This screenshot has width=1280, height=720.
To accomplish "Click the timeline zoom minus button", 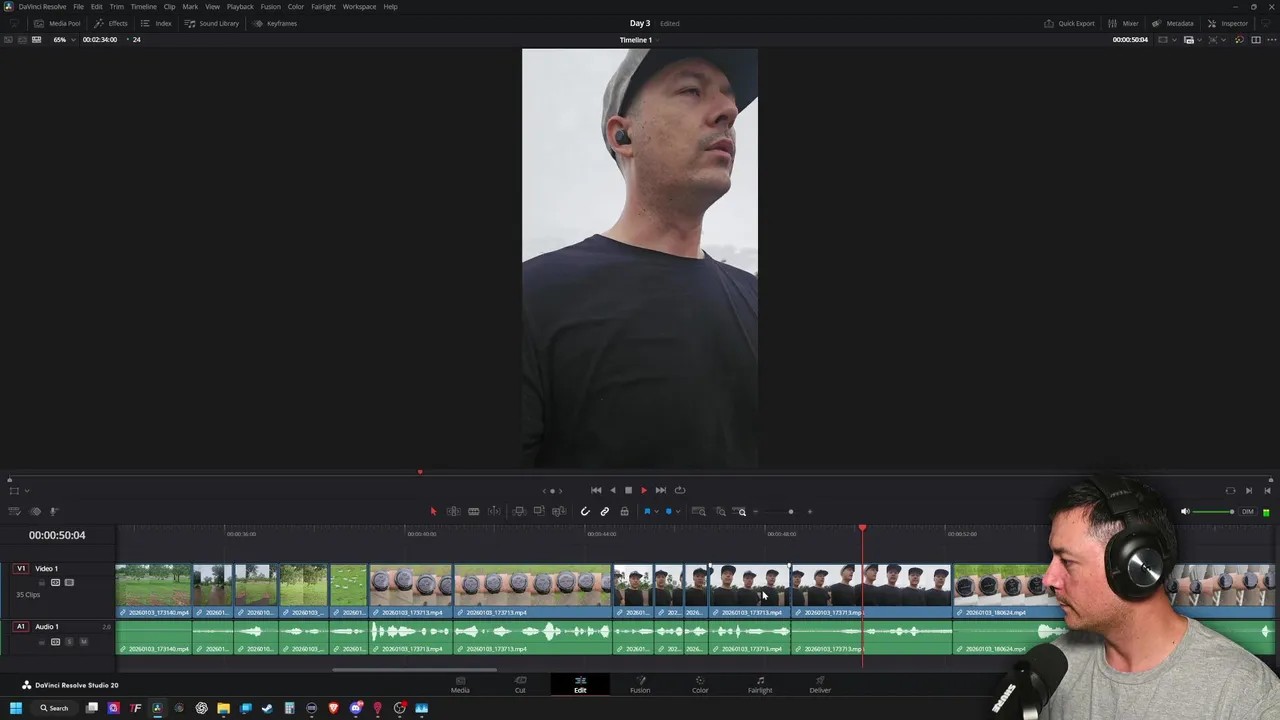I will pos(756,512).
